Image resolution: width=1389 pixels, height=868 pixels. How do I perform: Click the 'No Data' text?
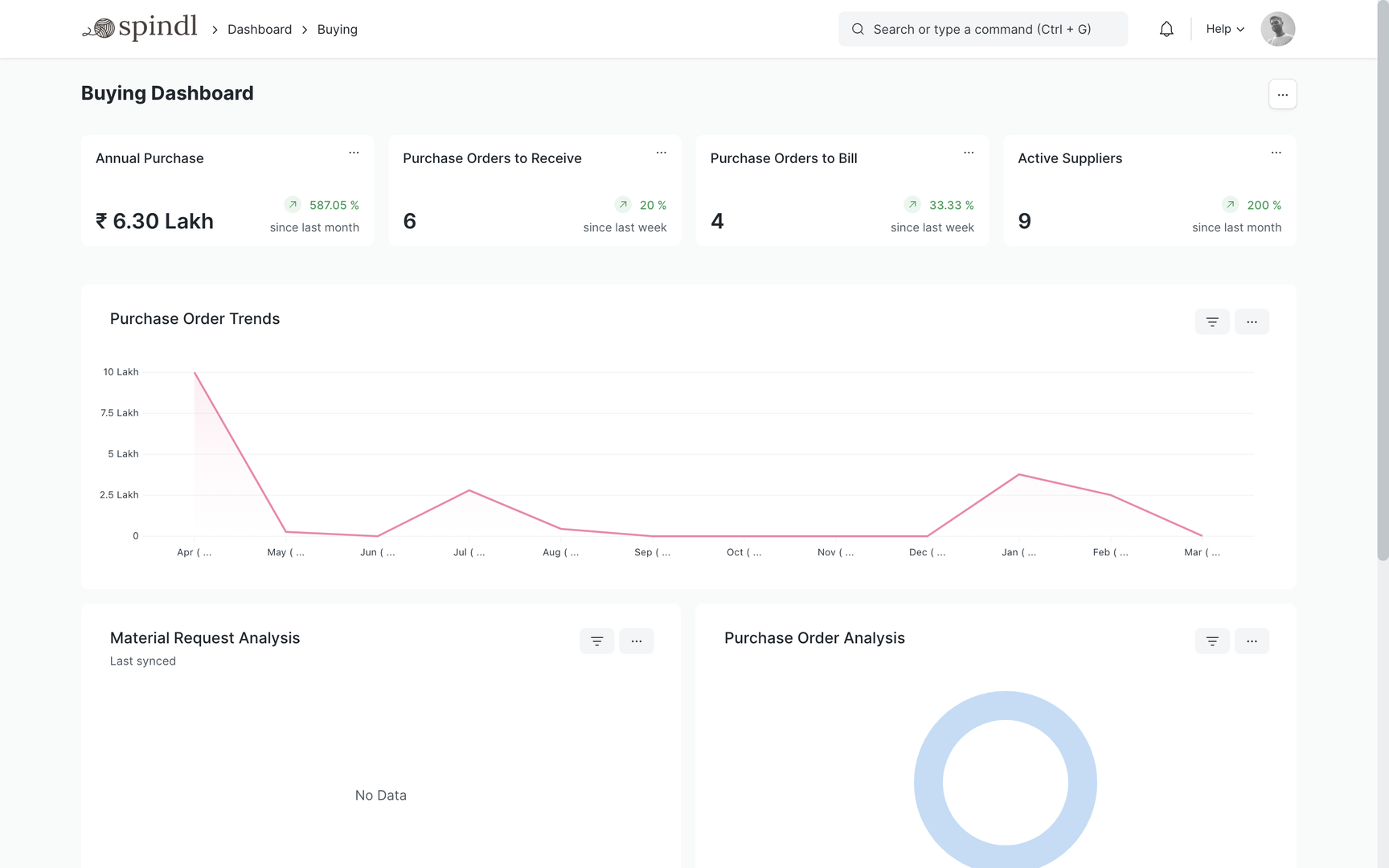[381, 795]
